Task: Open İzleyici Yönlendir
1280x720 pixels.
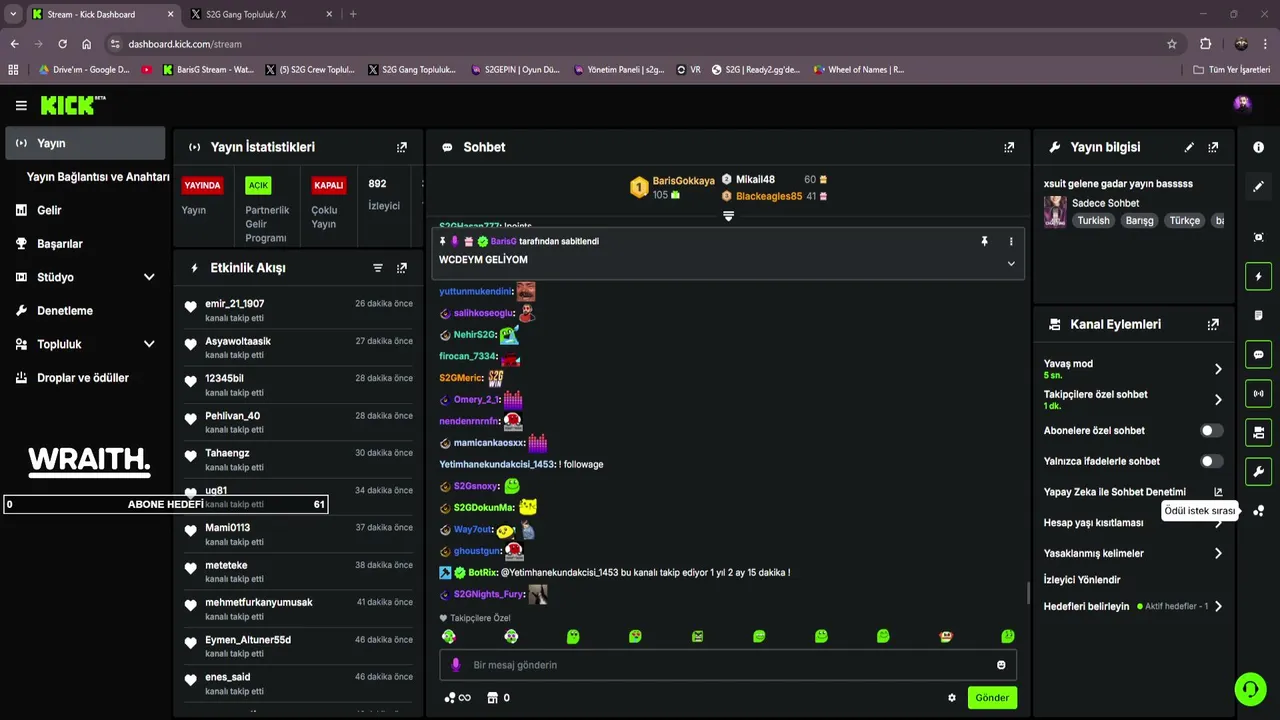Action: 1082,580
